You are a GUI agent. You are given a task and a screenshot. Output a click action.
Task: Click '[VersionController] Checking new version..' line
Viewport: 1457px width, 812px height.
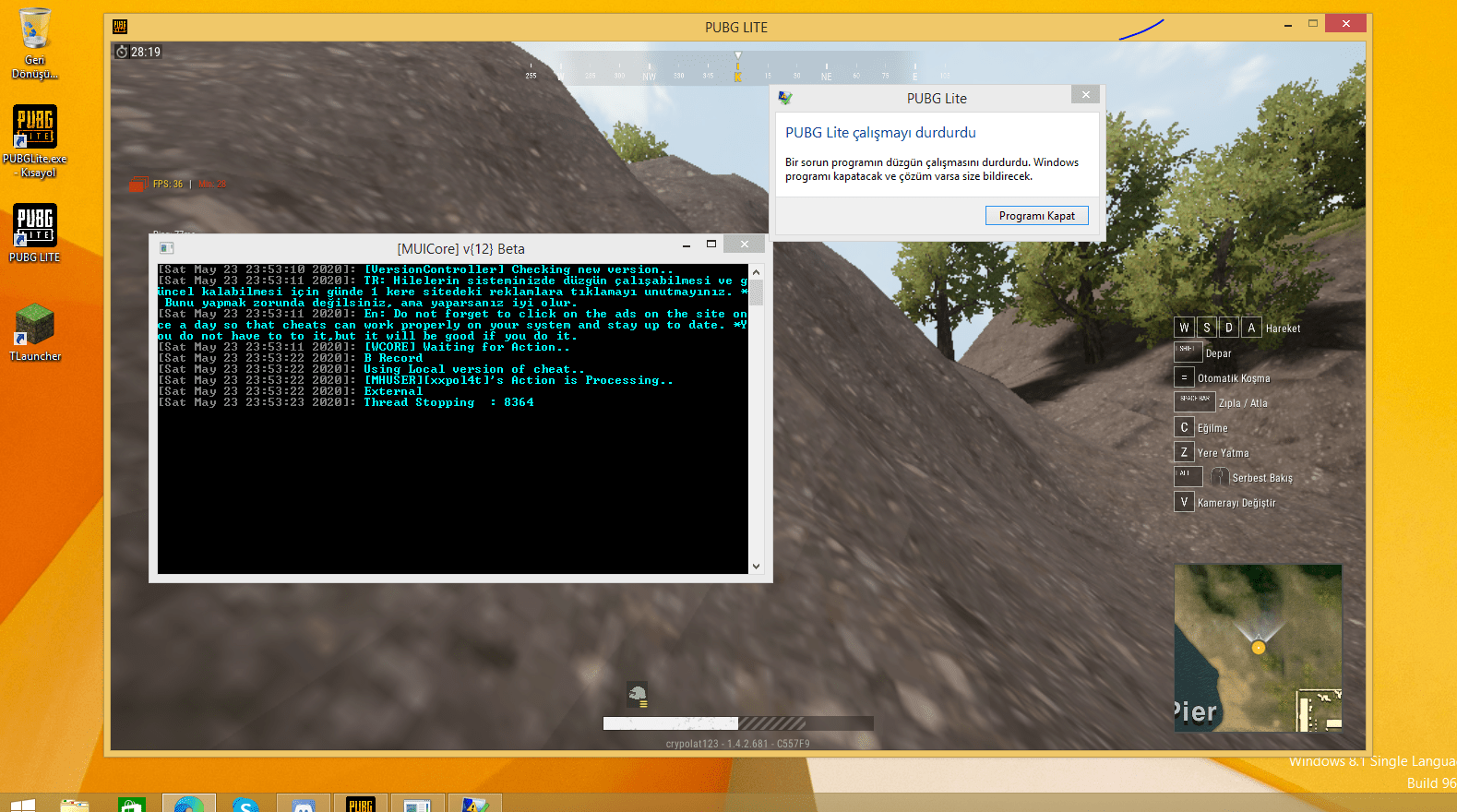tap(416, 269)
